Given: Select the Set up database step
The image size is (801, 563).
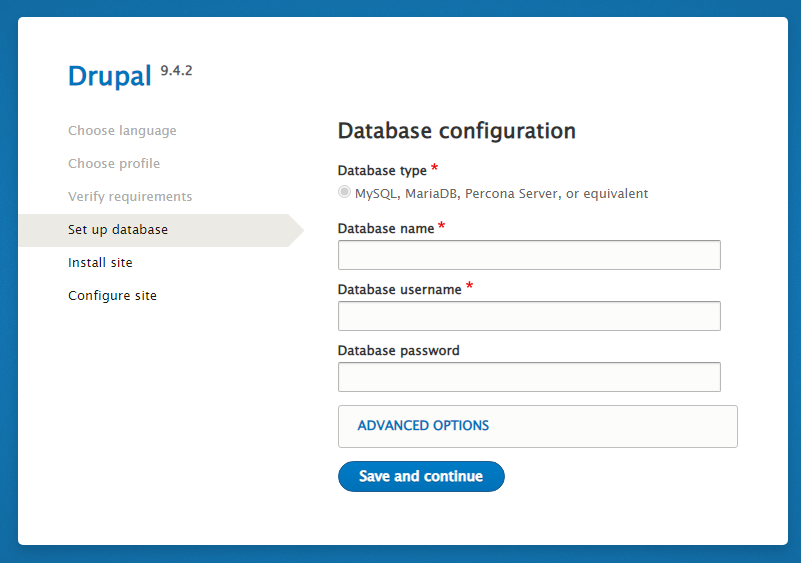Looking at the screenshot, I should 118,230.
